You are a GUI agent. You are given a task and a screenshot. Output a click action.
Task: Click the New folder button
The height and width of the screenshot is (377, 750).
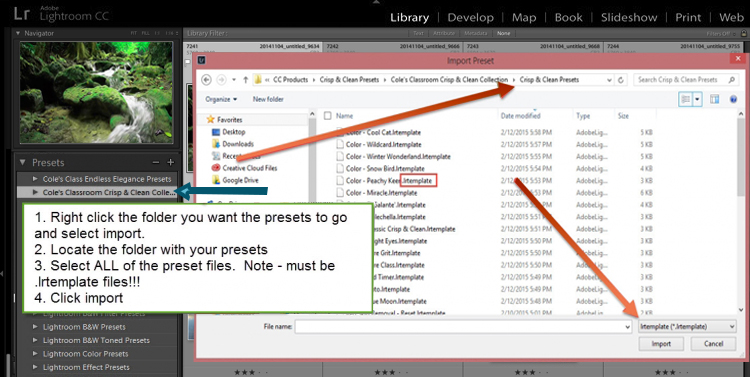pyautogui.click(x=268, y=99)
